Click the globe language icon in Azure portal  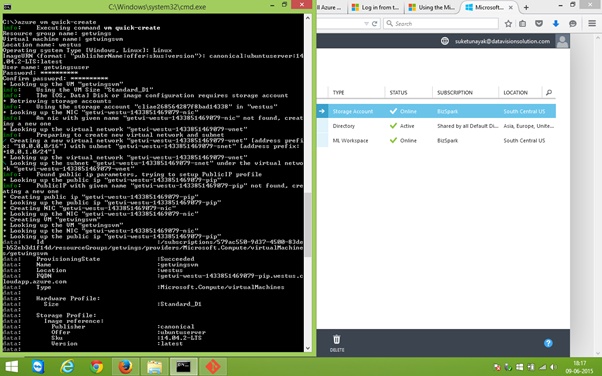point(445,41)
